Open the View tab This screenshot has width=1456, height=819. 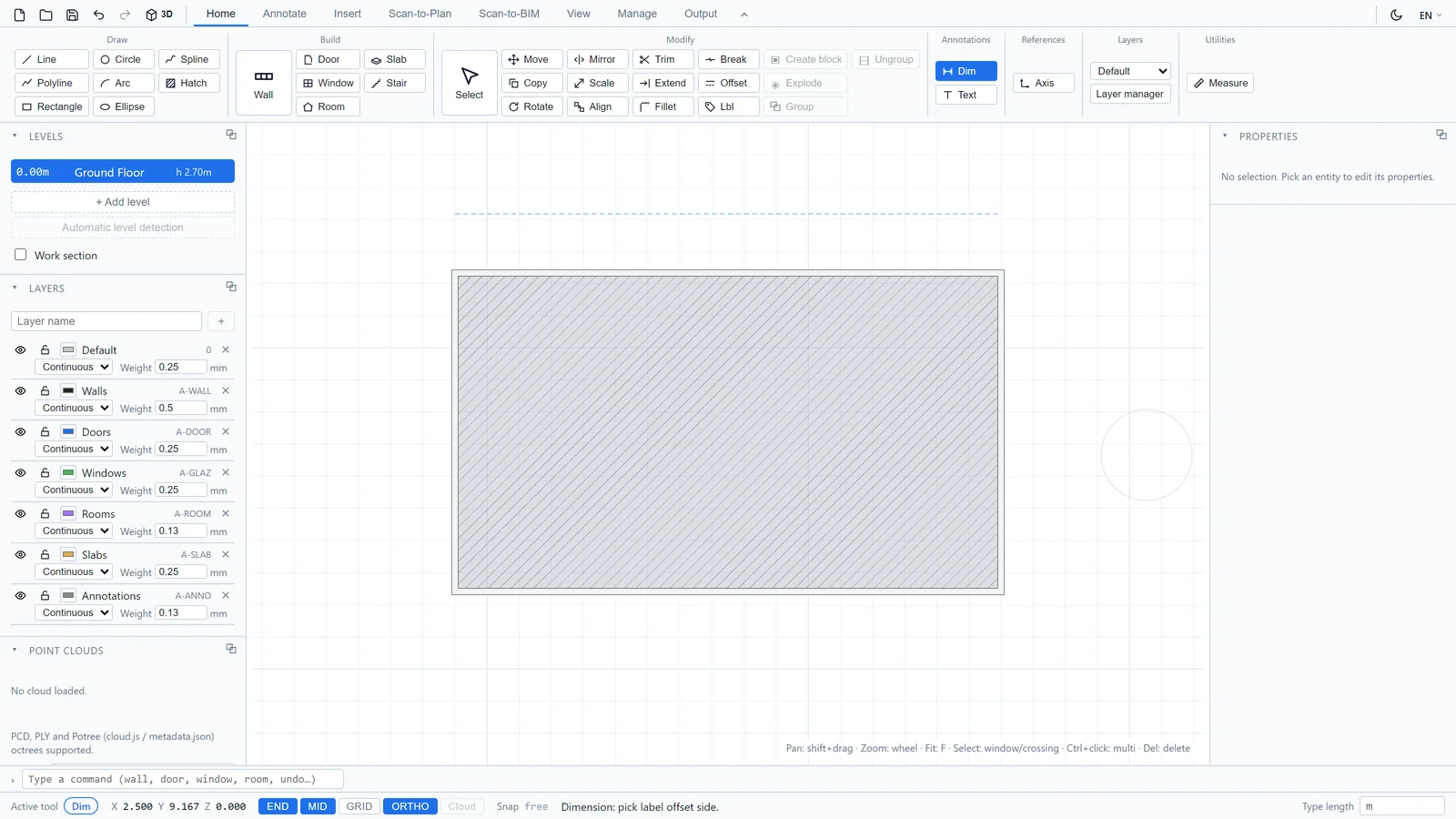579,14
